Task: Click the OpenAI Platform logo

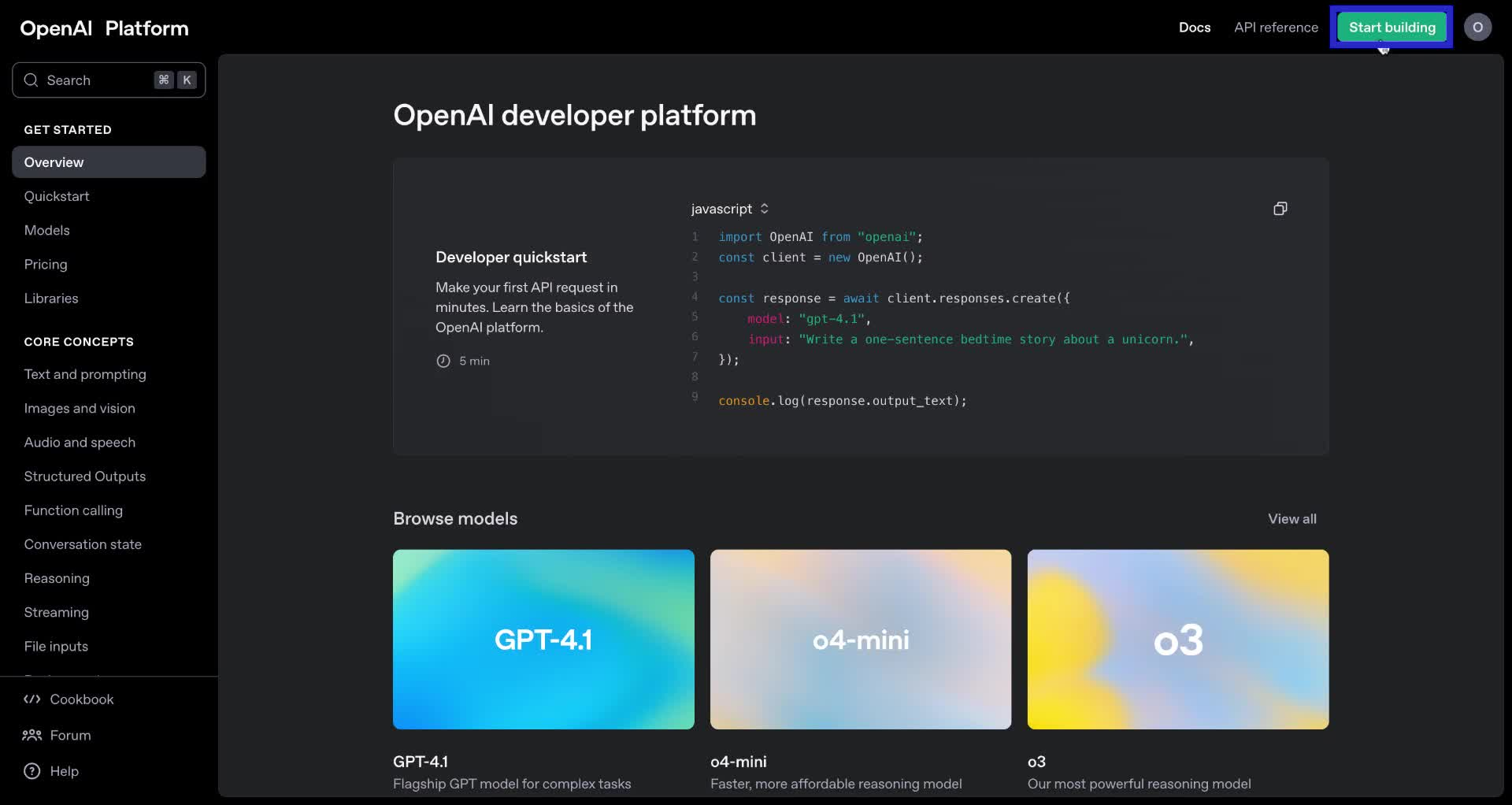Action: point(103,28)
